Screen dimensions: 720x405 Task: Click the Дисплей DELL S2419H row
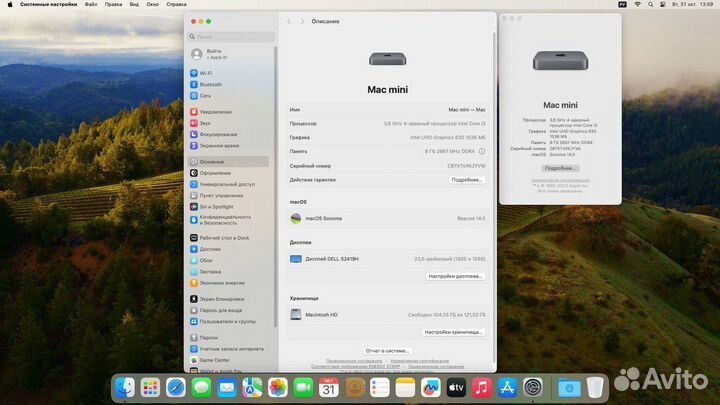[387, 259]
